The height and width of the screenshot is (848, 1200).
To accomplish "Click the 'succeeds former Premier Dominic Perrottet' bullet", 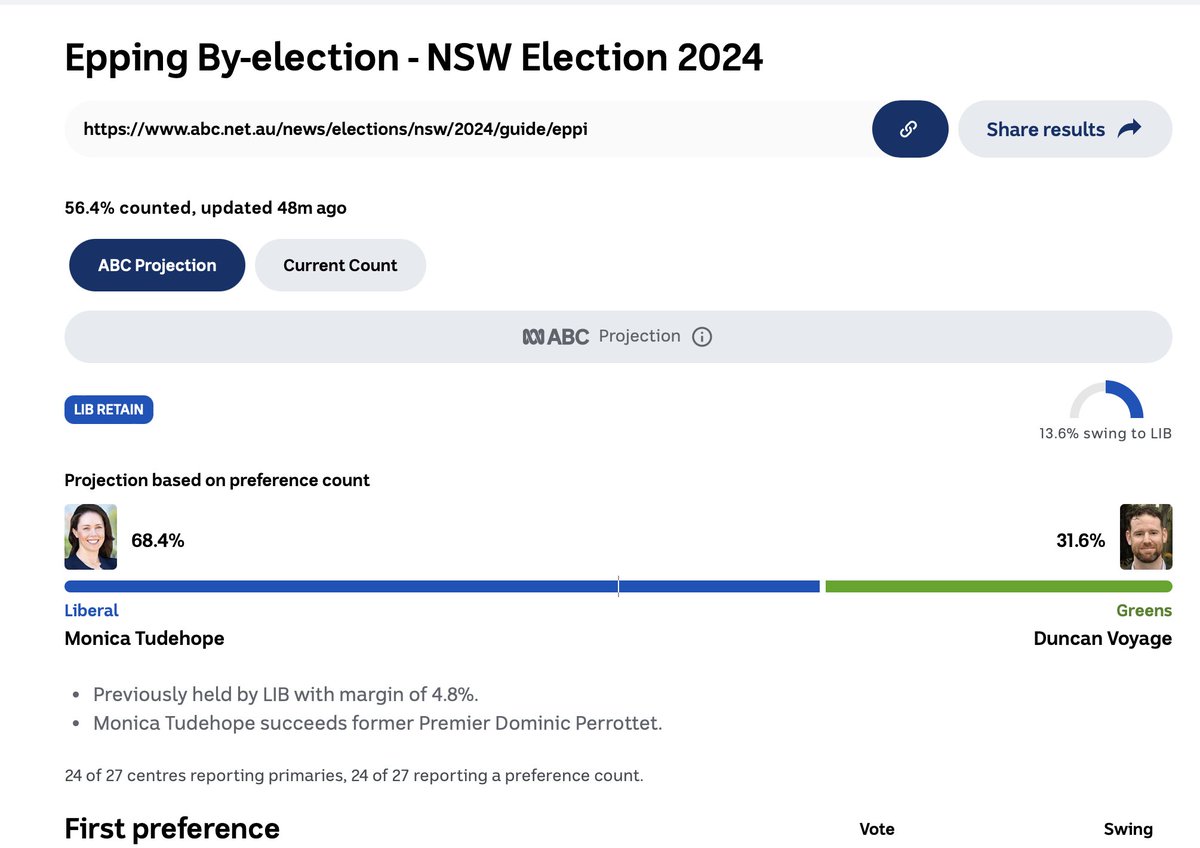I will tap(378, 723).
